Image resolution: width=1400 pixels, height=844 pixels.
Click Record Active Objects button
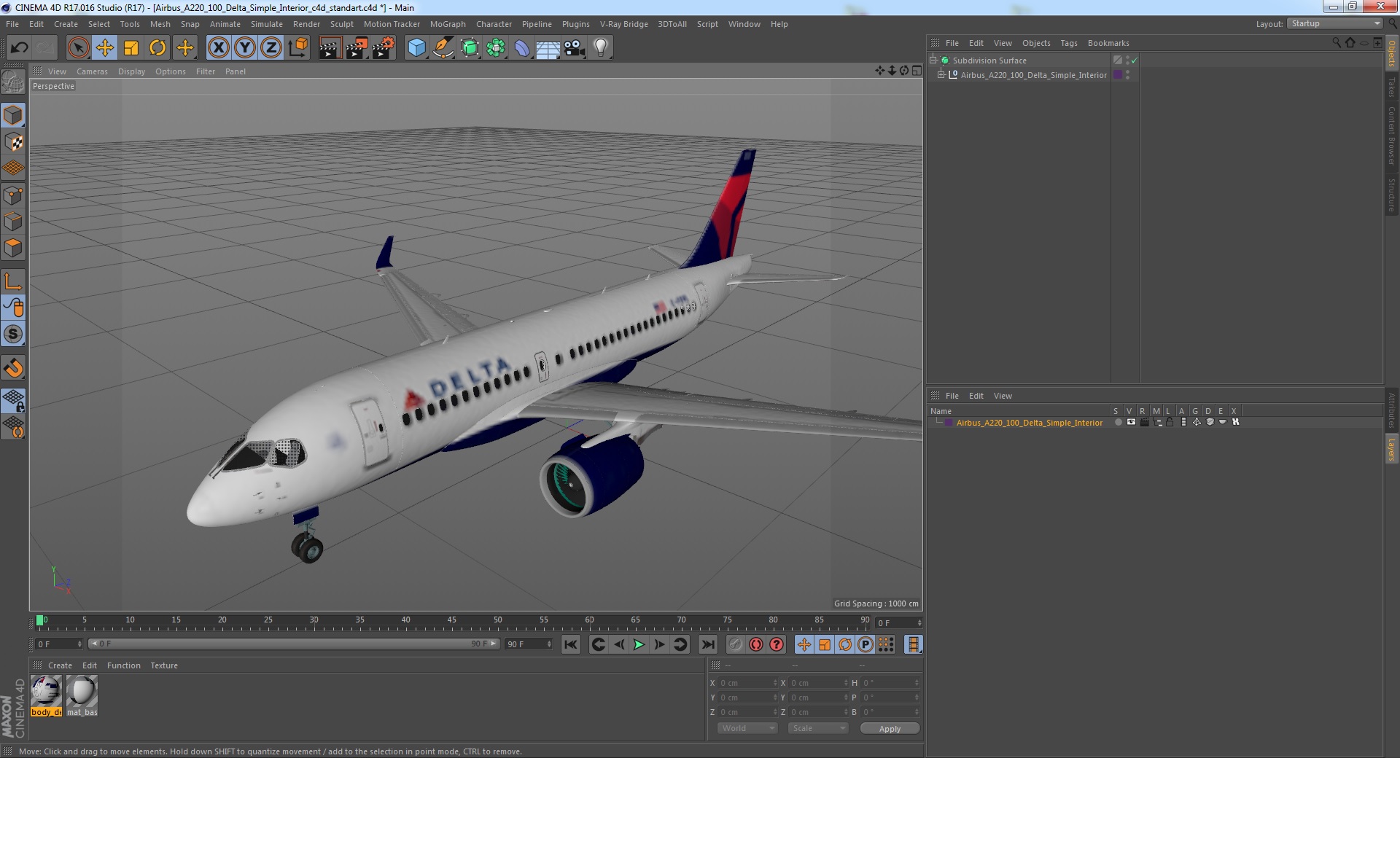click(736, 644)
